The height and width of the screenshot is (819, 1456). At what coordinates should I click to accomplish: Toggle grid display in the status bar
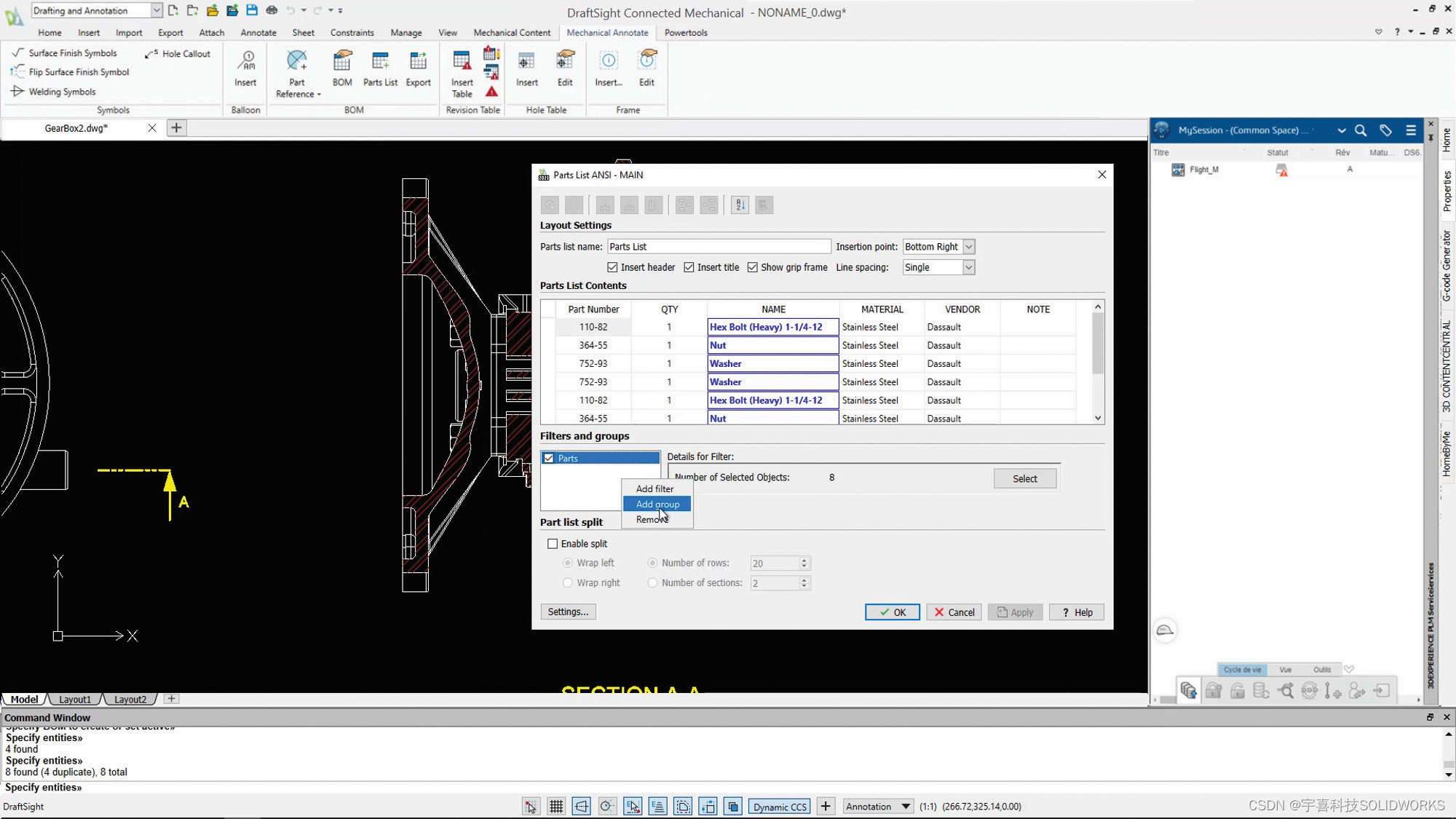point(555,806)
